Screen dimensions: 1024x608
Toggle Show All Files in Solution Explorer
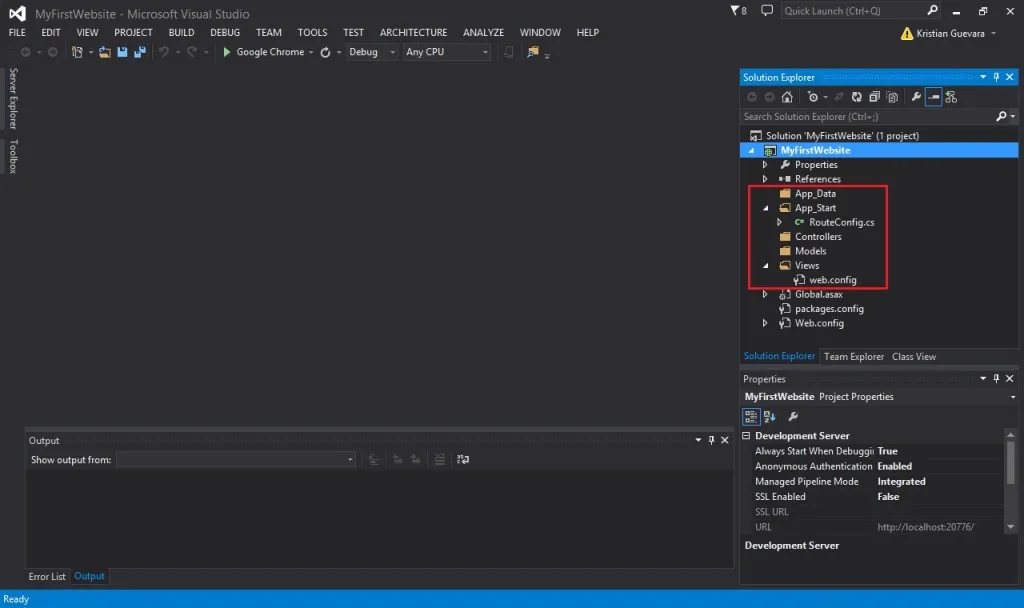coord(892,97)
